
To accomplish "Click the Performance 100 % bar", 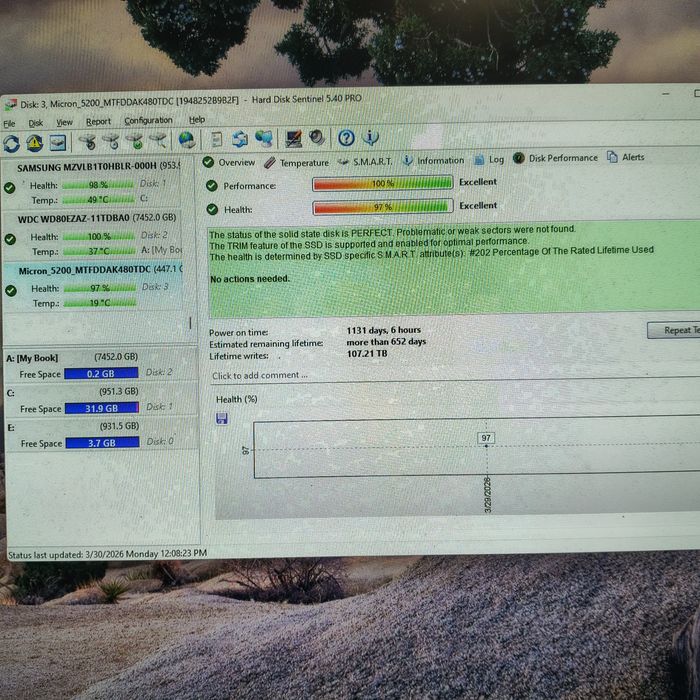I will [x=383, y=183].
